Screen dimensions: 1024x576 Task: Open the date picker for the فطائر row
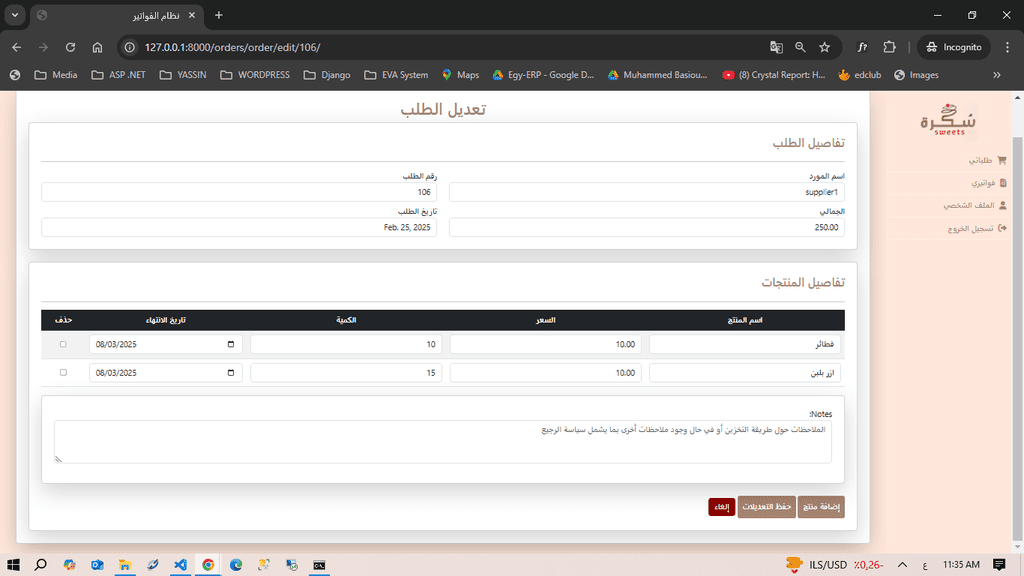231,344
